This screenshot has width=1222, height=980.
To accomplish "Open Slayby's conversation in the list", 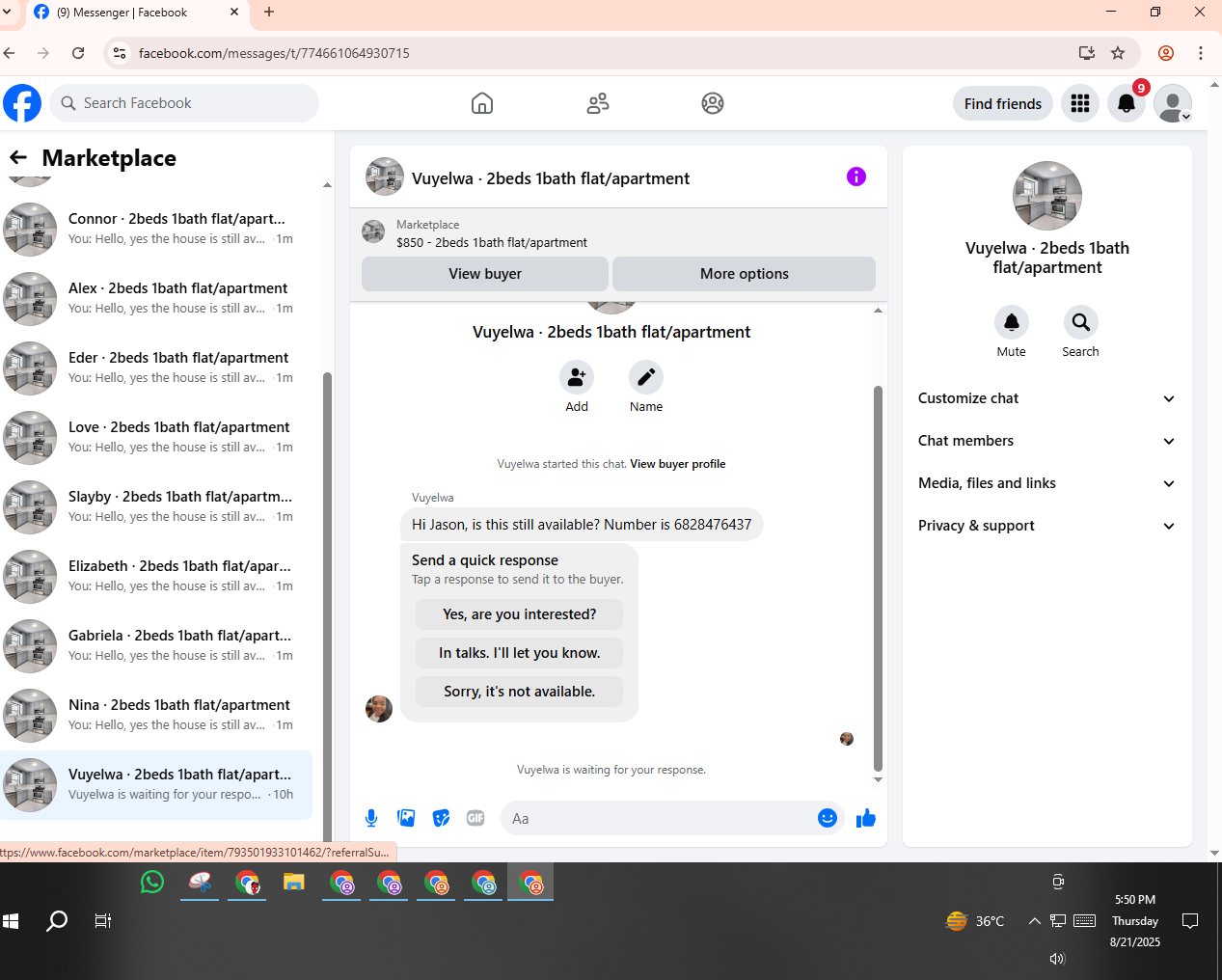I will click(x=156, y=507).
